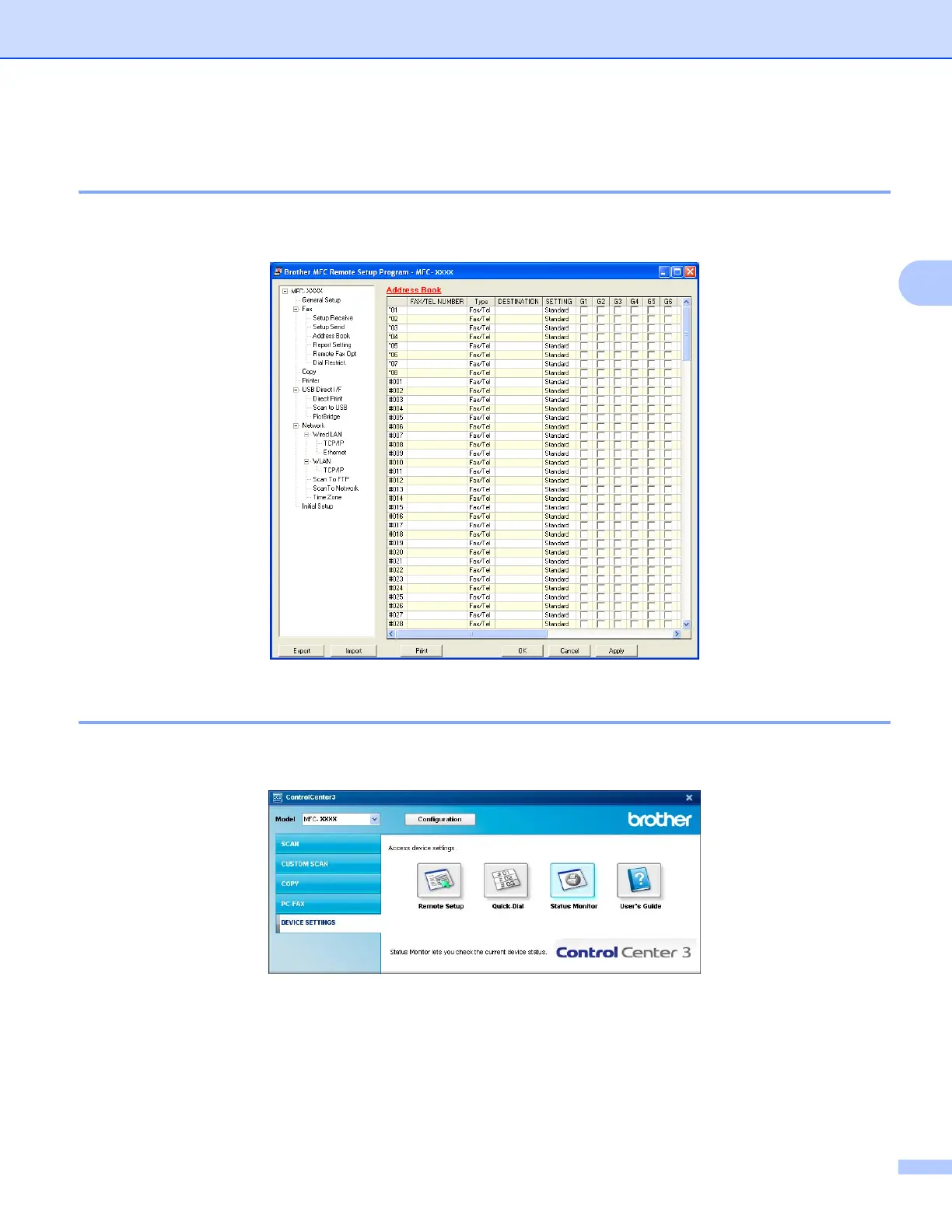
Task: Open the PC-FAX tab
Action: (328, 904)
